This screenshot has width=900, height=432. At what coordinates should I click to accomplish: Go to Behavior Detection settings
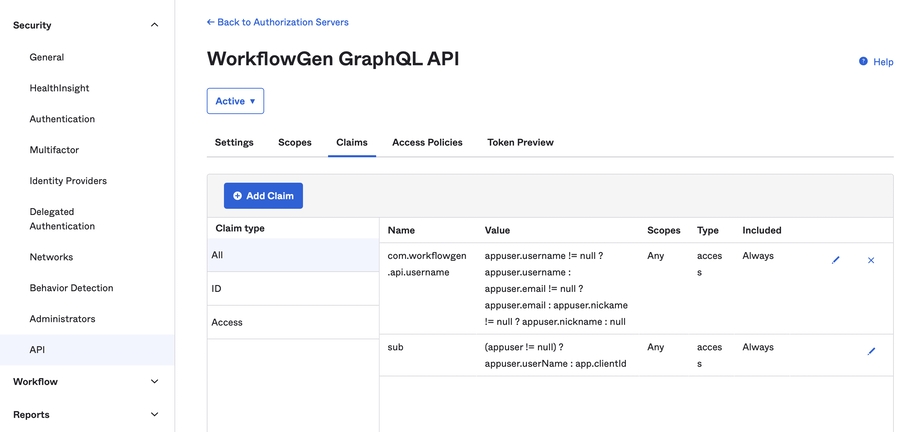[71, 288]
